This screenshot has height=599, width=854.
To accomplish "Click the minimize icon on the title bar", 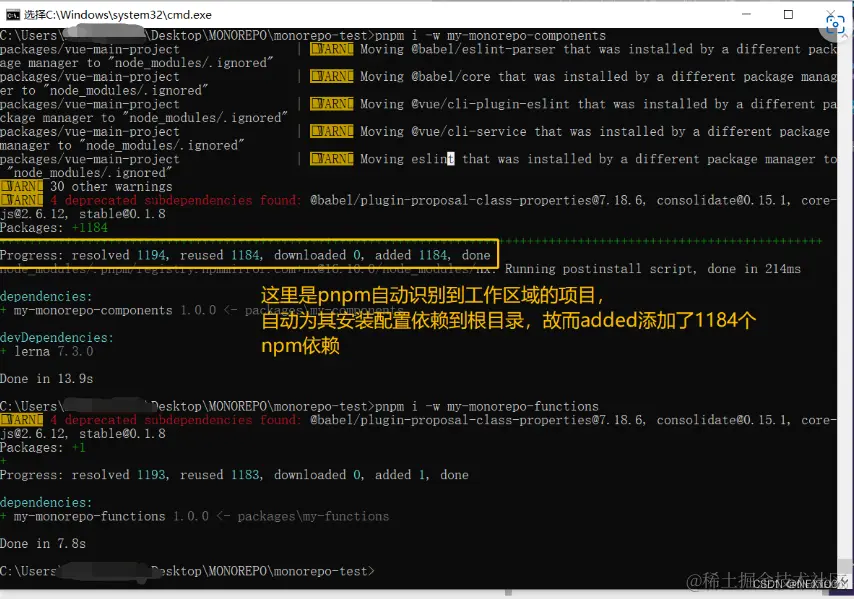I will [747, 14].
